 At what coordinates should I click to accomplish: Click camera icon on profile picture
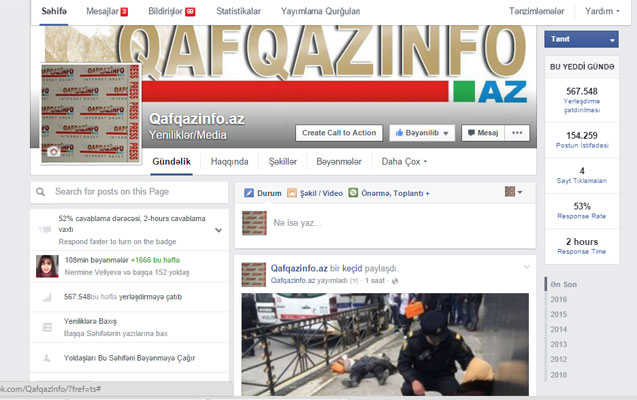(53, 152)
